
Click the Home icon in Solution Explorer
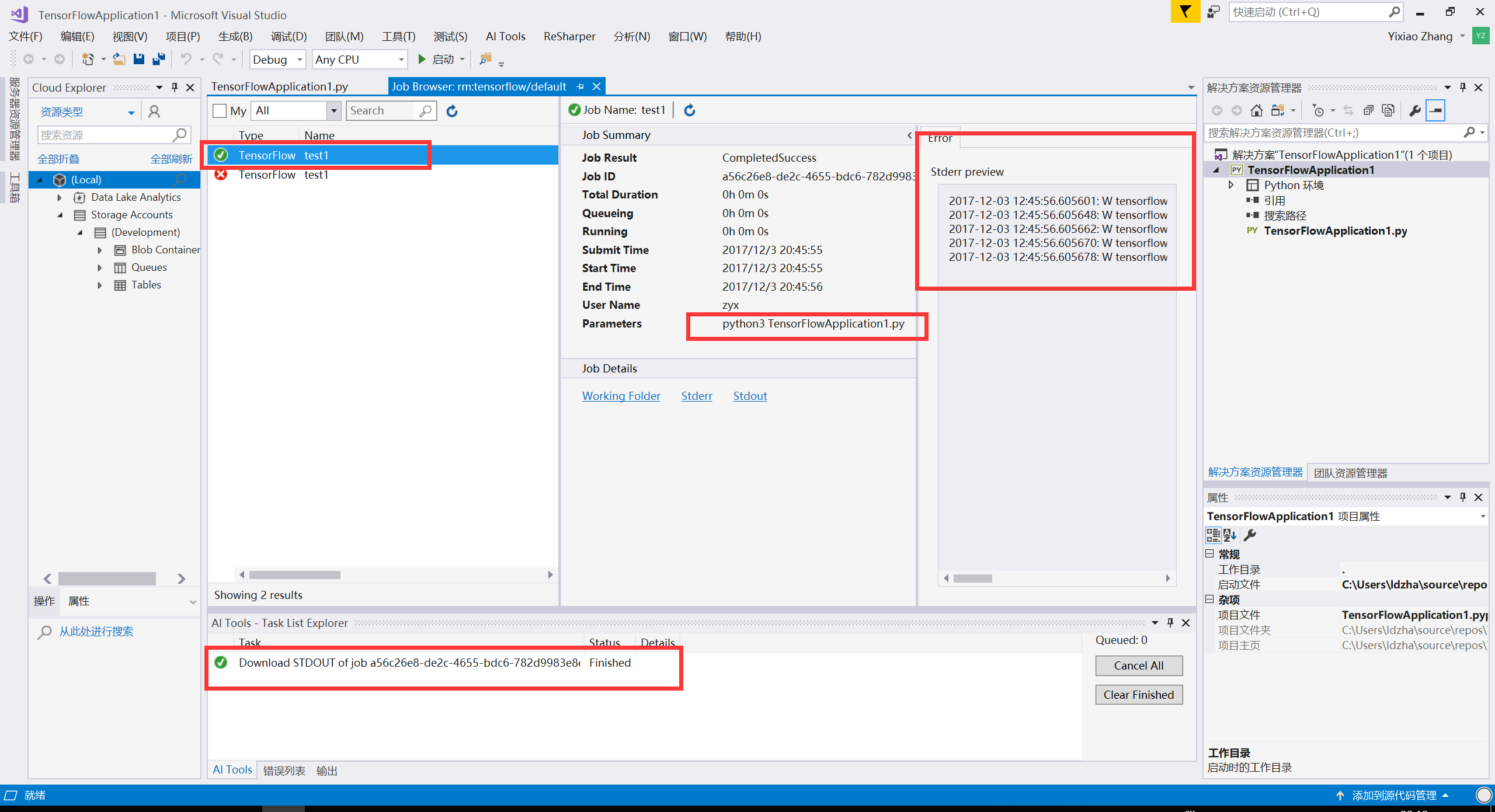(1256, 110)
